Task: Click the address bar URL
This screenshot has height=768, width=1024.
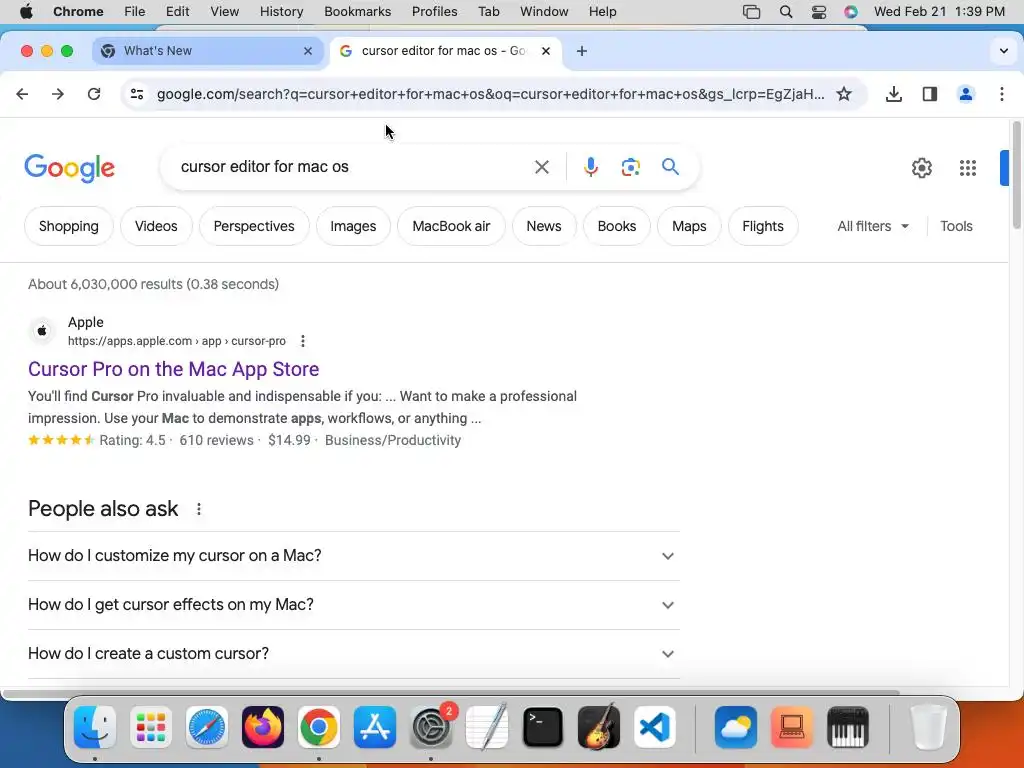Action: point(490,94)
